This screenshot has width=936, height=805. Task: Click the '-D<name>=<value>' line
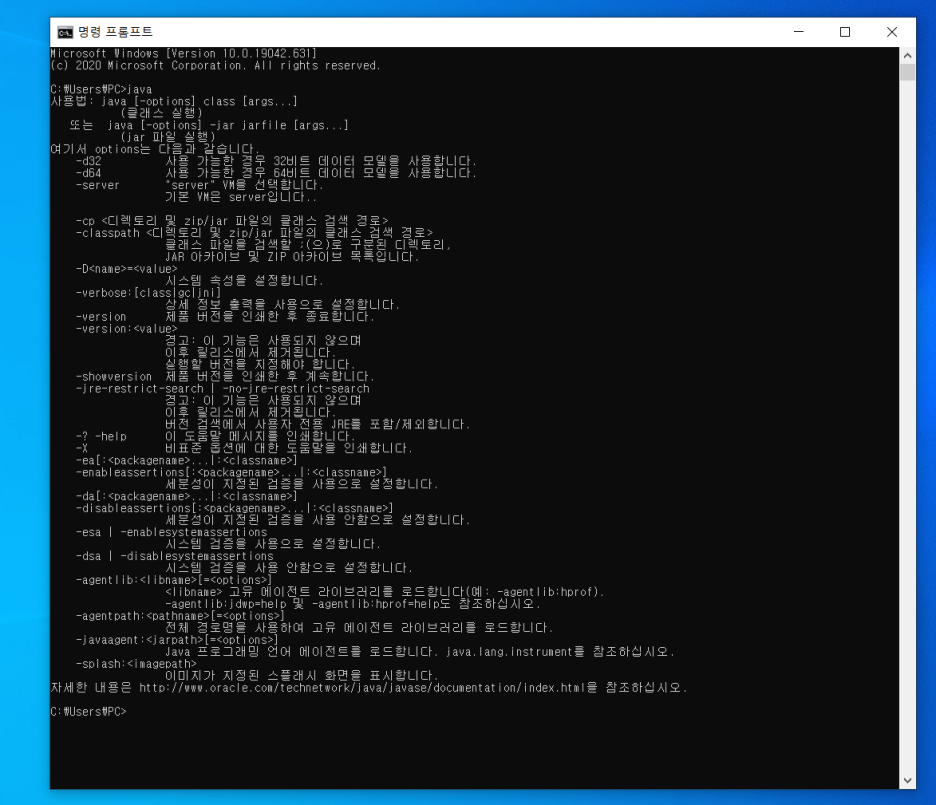127,269
